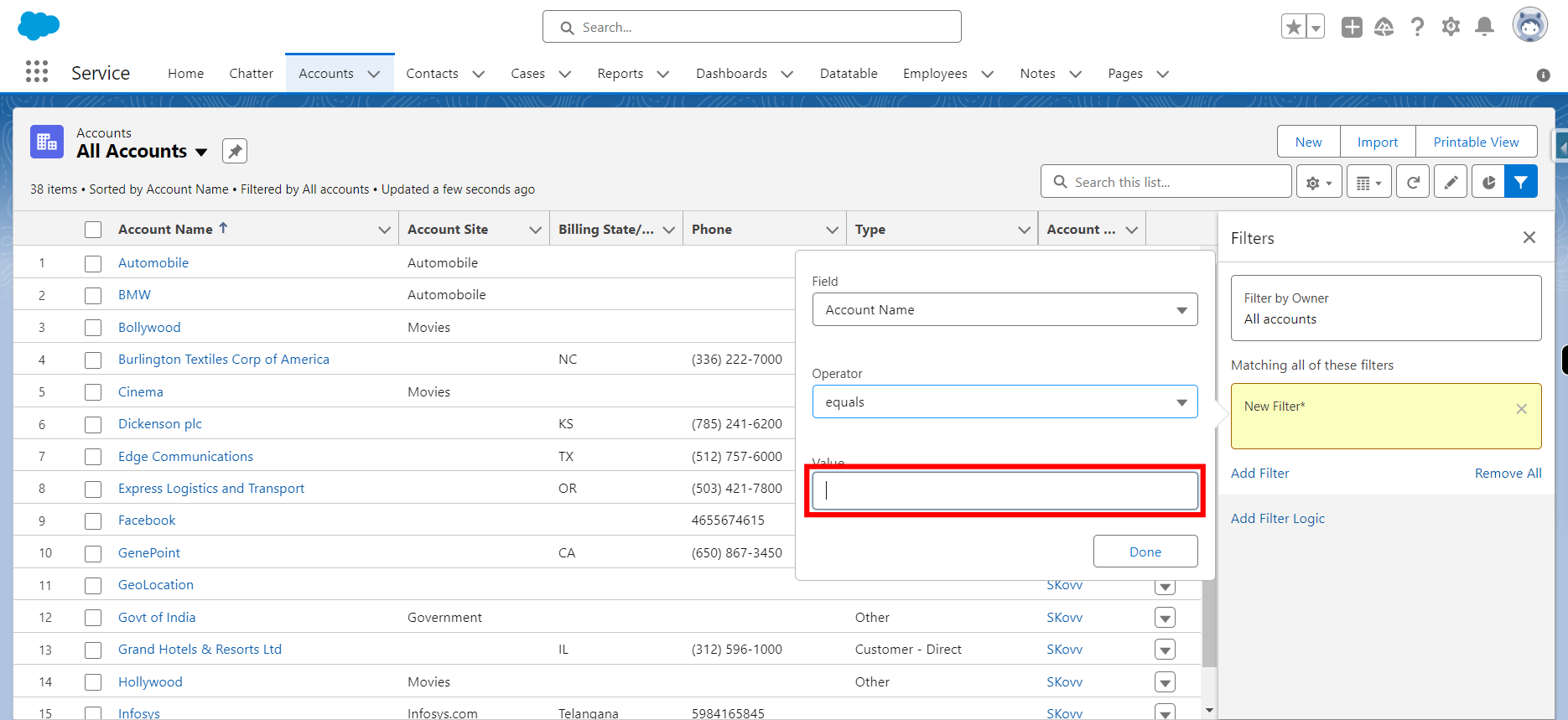Image resolution: width=1568 pixels, height=720 pixels.
Task: Open the Trailhead guidance icon
Action: coord(1384,27)
